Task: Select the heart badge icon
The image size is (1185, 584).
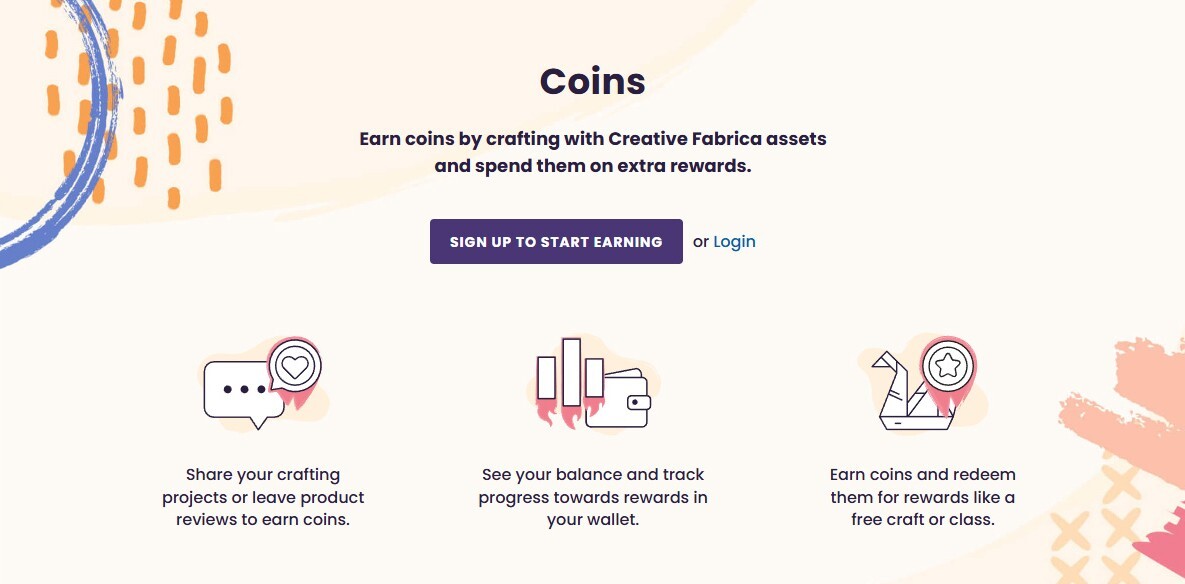Action: 294,366
